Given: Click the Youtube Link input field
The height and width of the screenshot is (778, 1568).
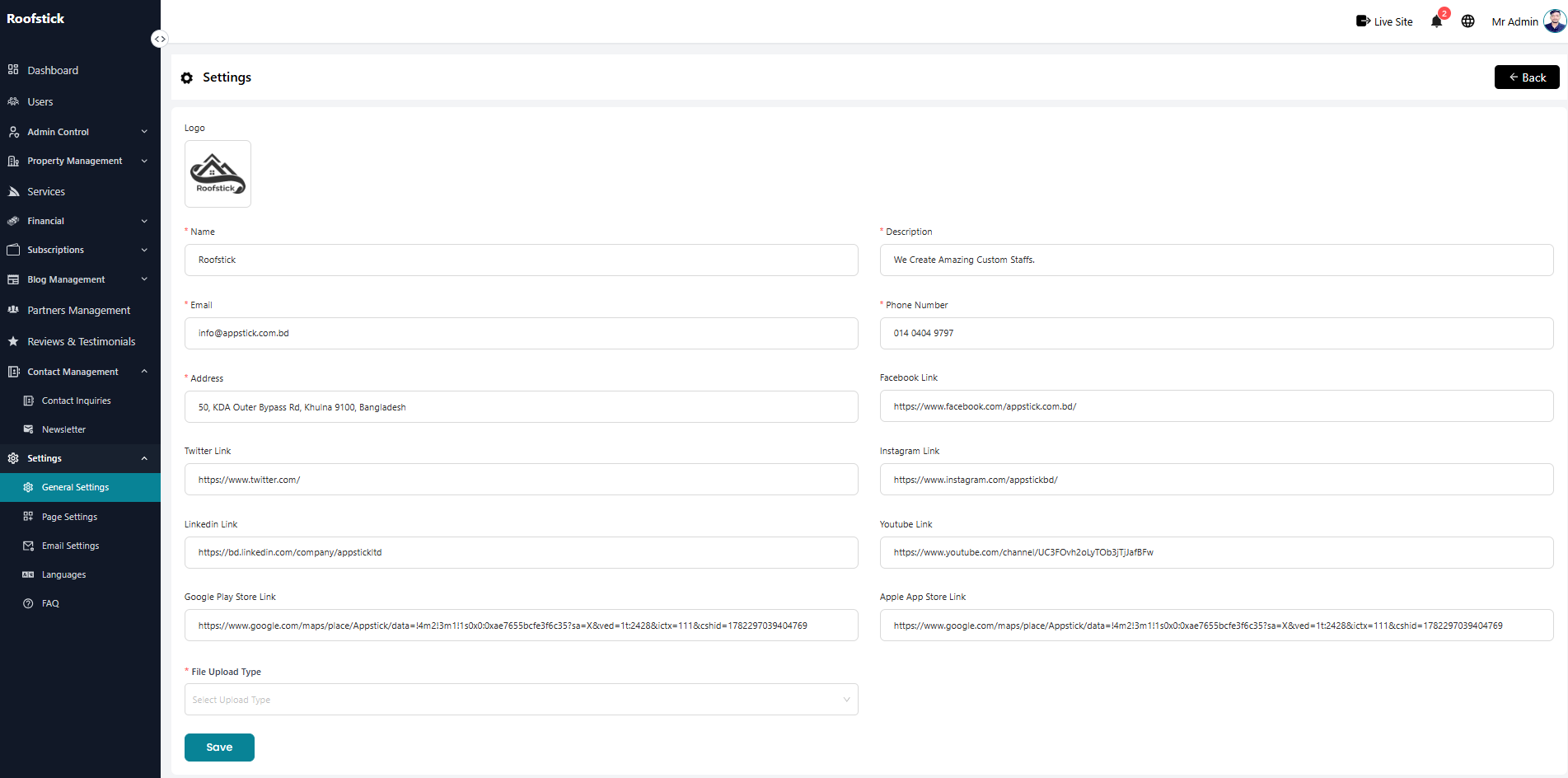Looking at the screenshot, I should click(1216, 552).
